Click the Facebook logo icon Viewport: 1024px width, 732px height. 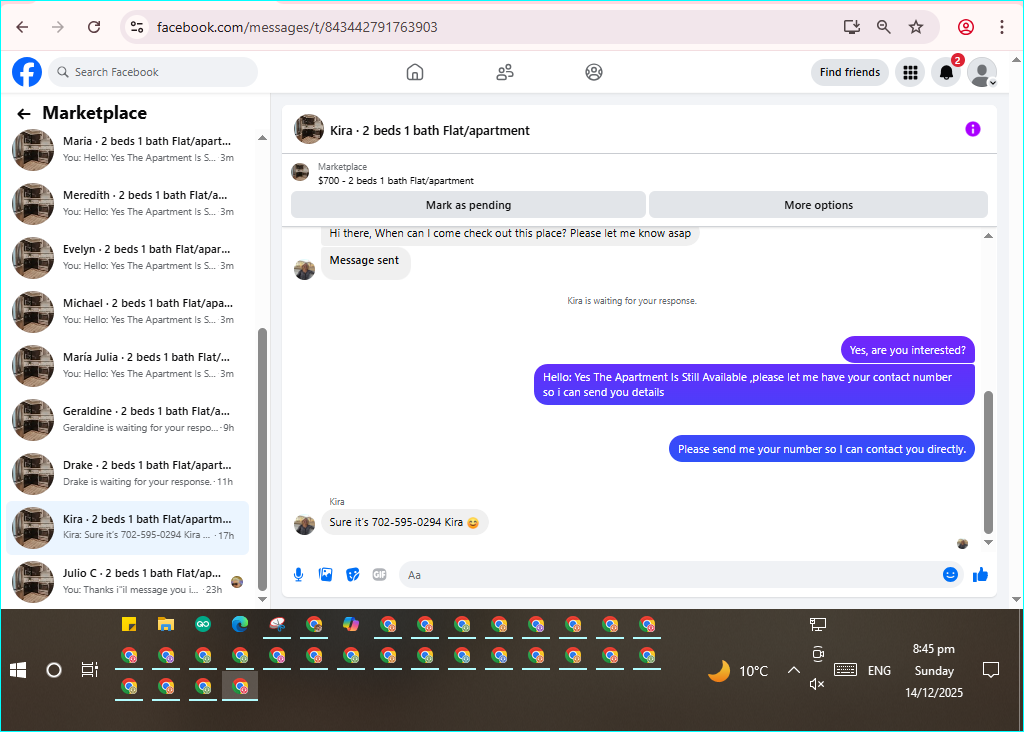(x=27, y=72)
